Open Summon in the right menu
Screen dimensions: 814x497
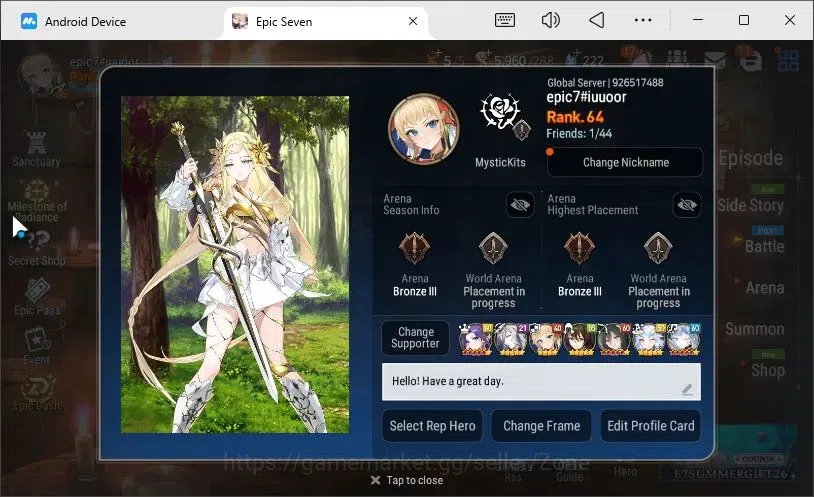tap(754, 329)
